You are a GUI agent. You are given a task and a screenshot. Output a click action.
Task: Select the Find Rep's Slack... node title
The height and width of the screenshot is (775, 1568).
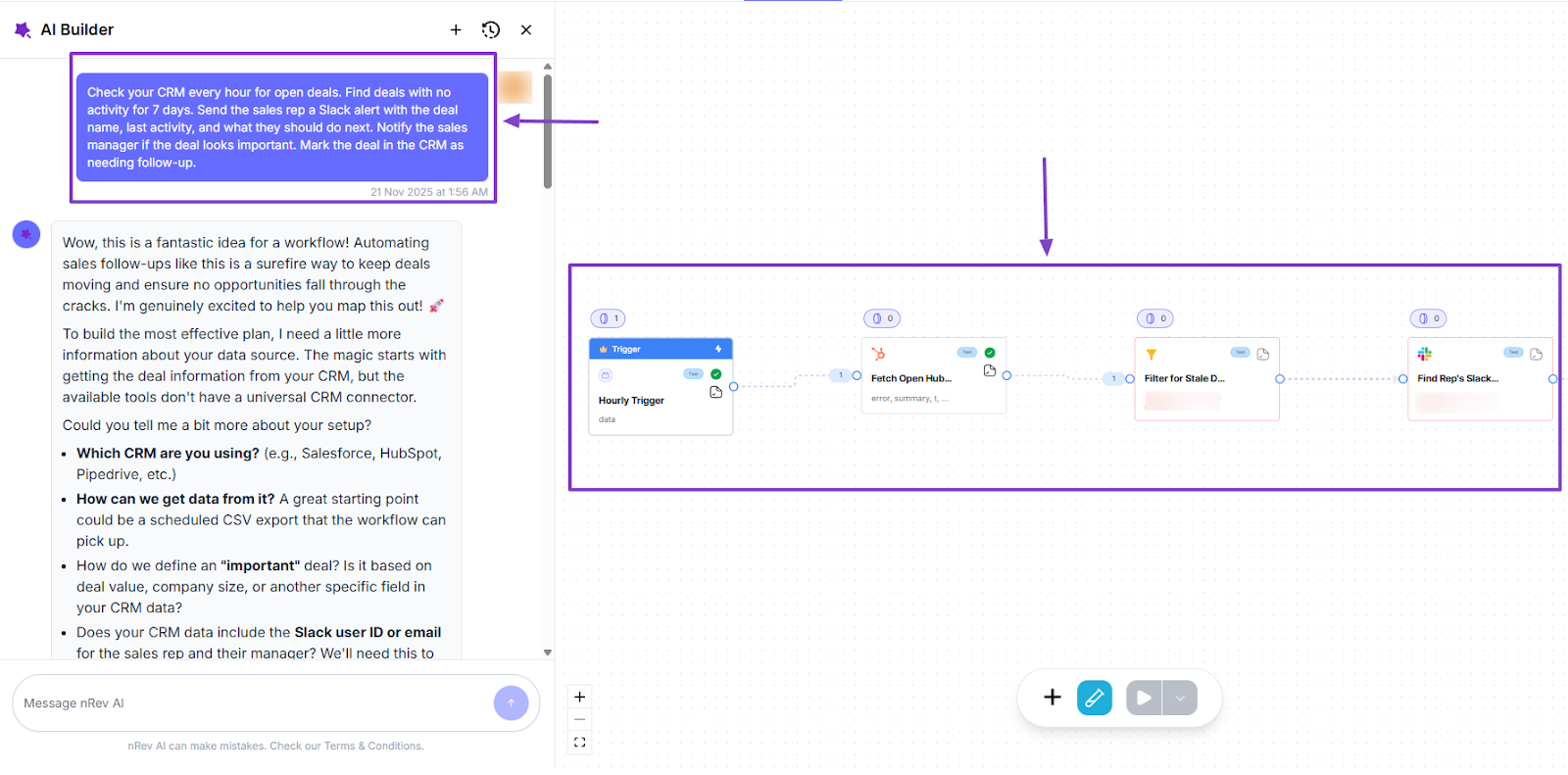[1458, 378]
